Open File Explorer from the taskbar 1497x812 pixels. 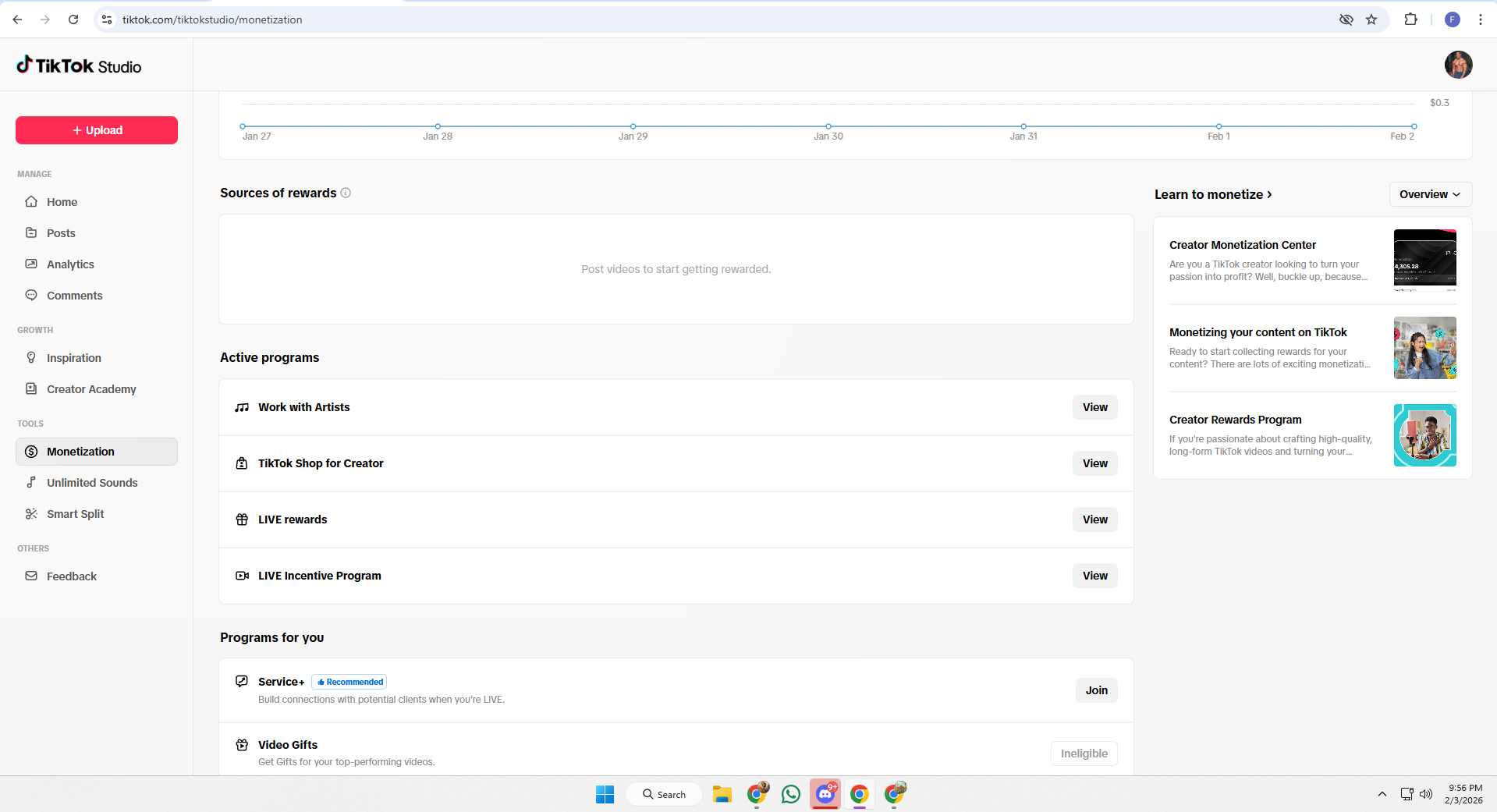(722, 794)
